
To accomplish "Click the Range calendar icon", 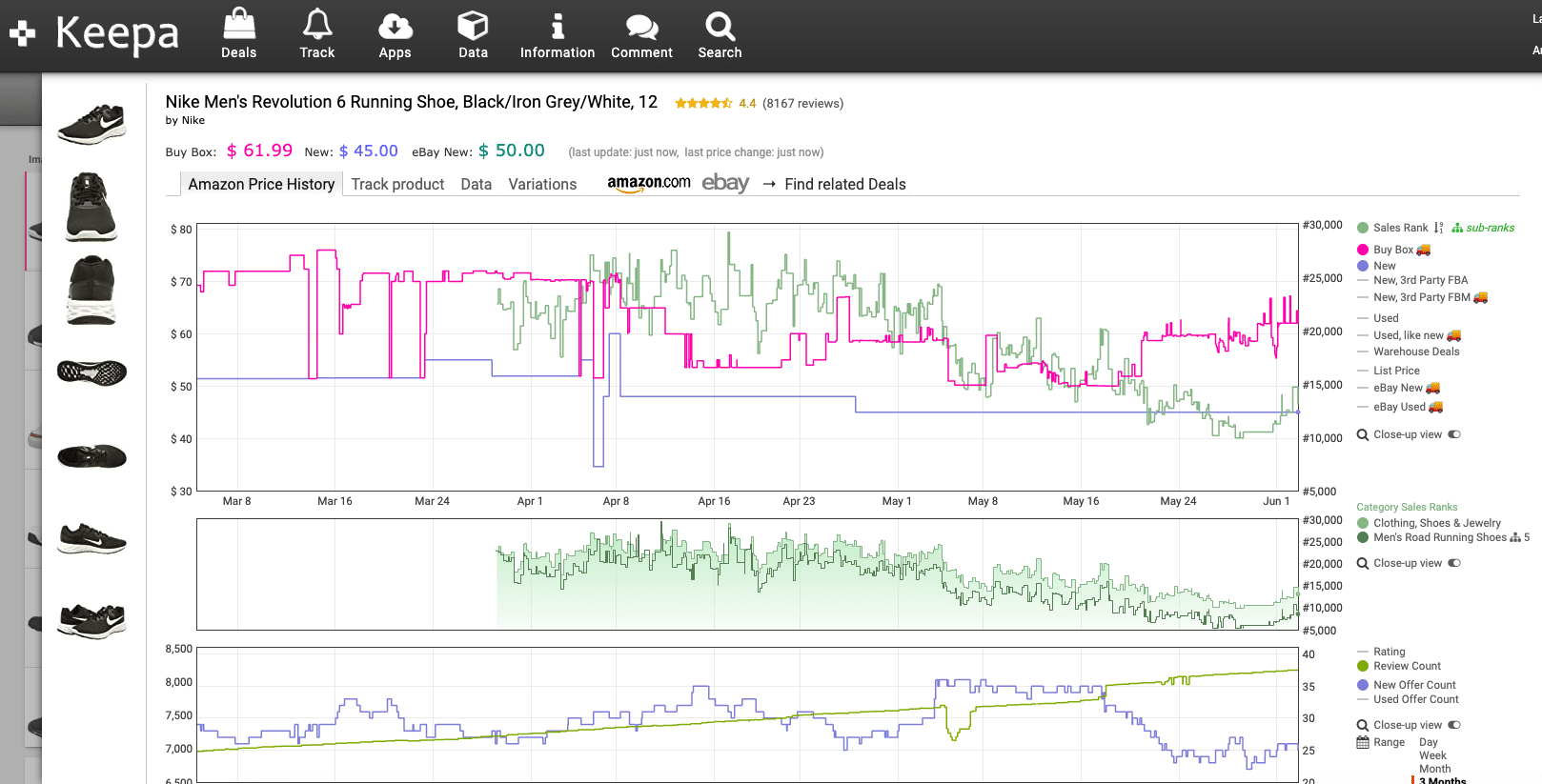I will click(1363, 742).
